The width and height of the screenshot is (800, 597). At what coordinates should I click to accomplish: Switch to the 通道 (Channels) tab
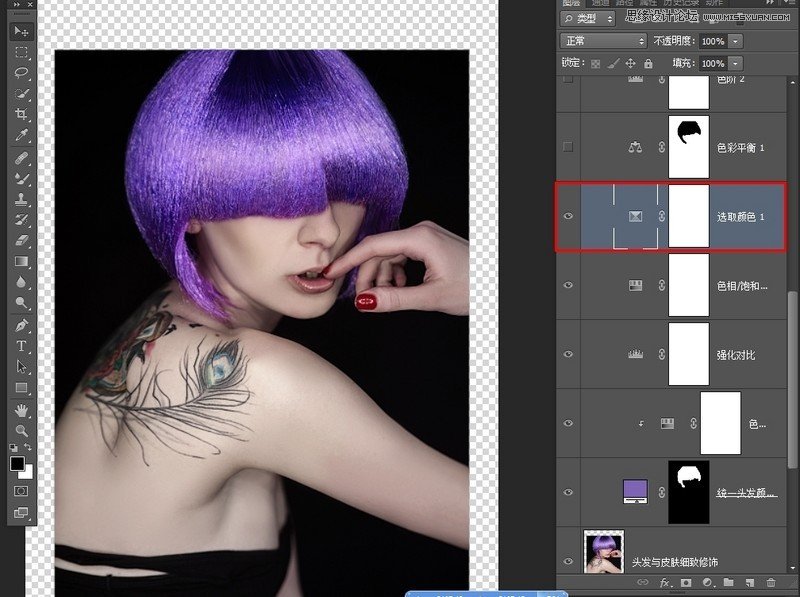click(x=599, y=4)
